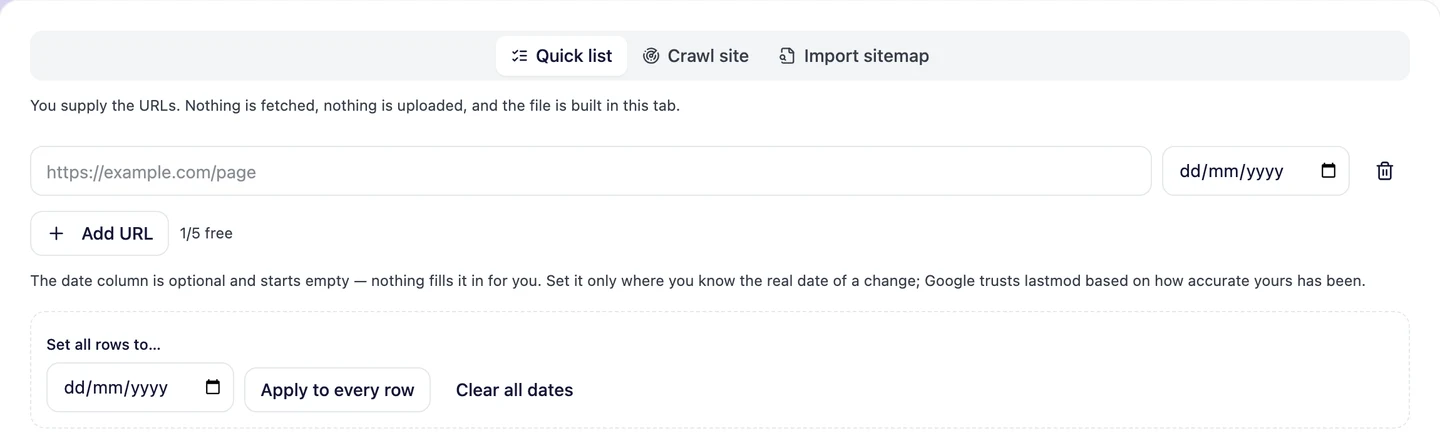
Task: Click Apply to every row
Action: [337, 390]
